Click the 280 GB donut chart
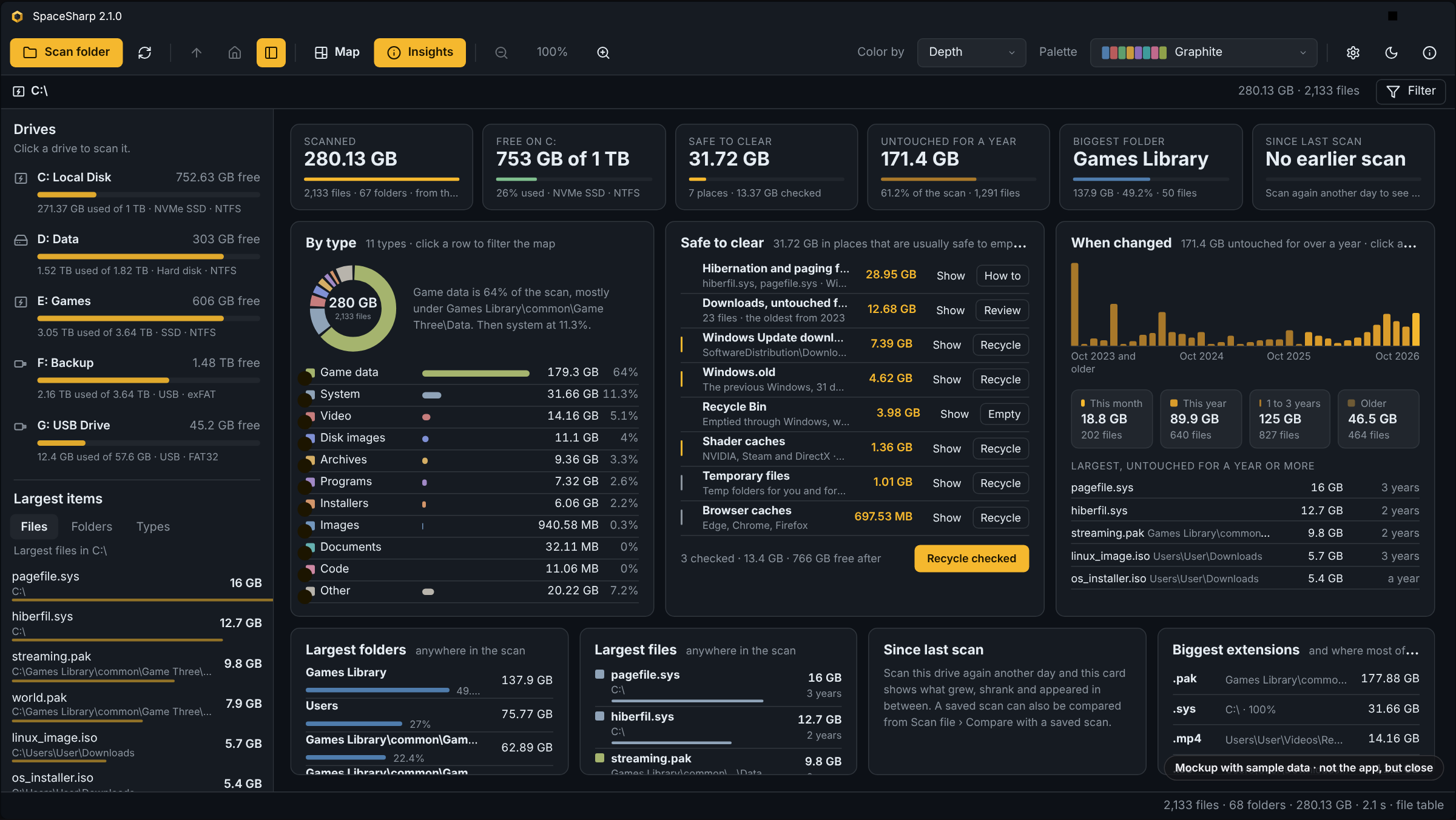This screenshot has height=820, width=1456. (353, 308)
